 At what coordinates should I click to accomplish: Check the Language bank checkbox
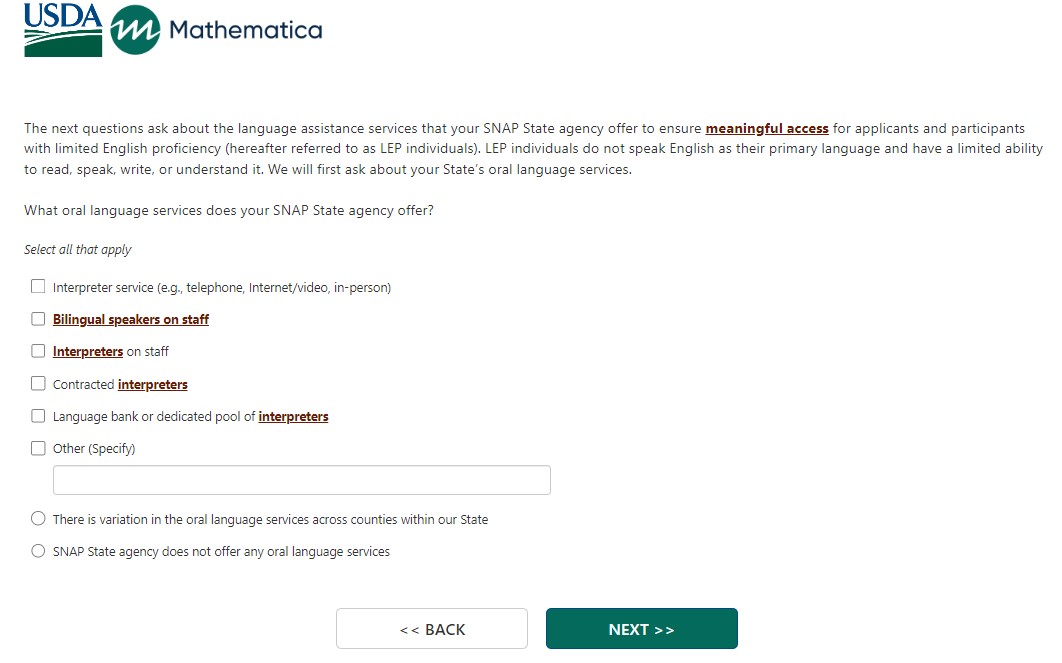(38, 416)
